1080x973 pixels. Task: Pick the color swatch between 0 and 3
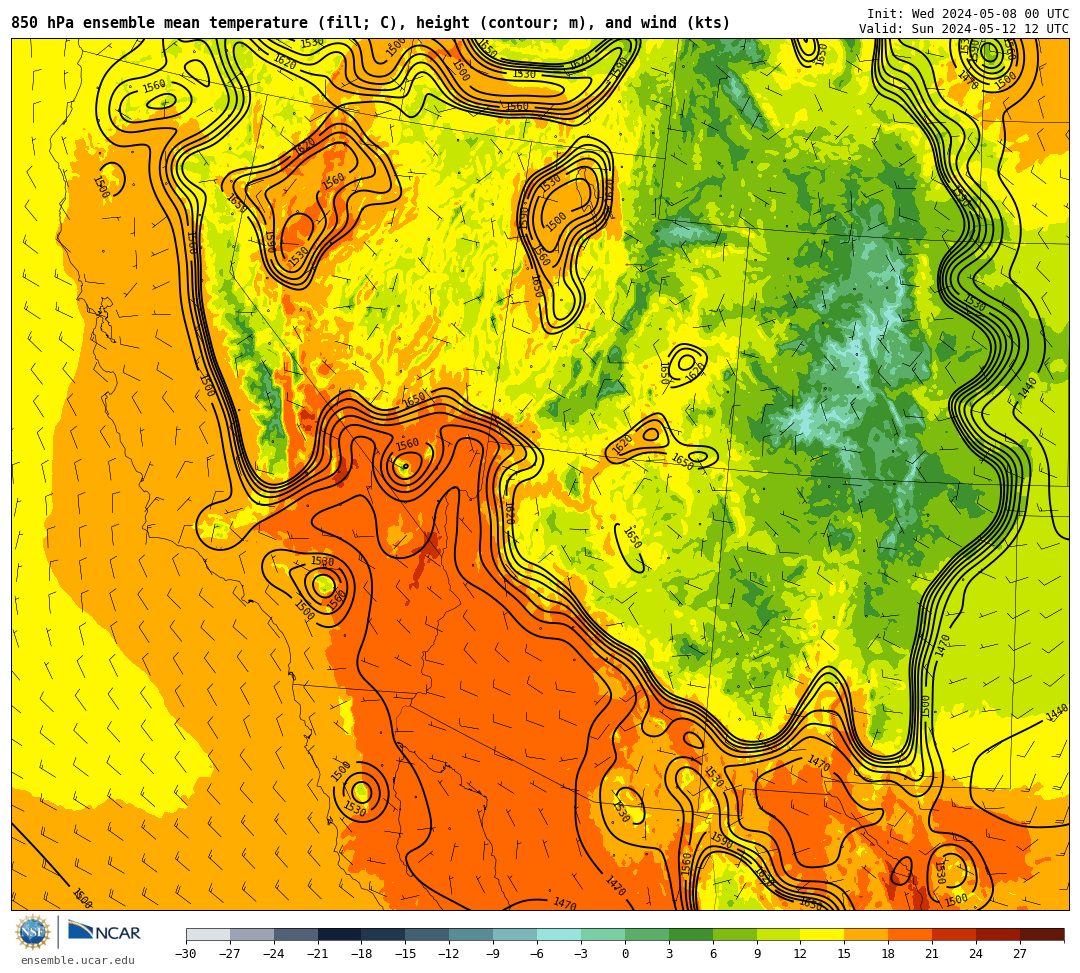647,934
